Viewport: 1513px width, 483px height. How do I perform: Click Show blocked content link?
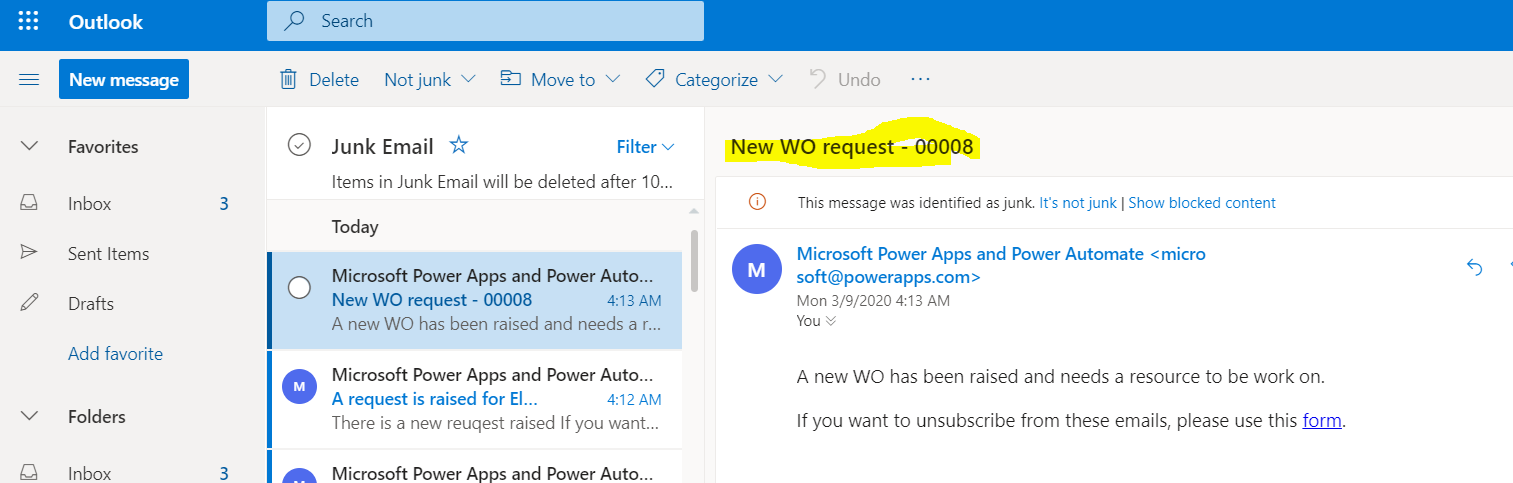coord(1202,203)
